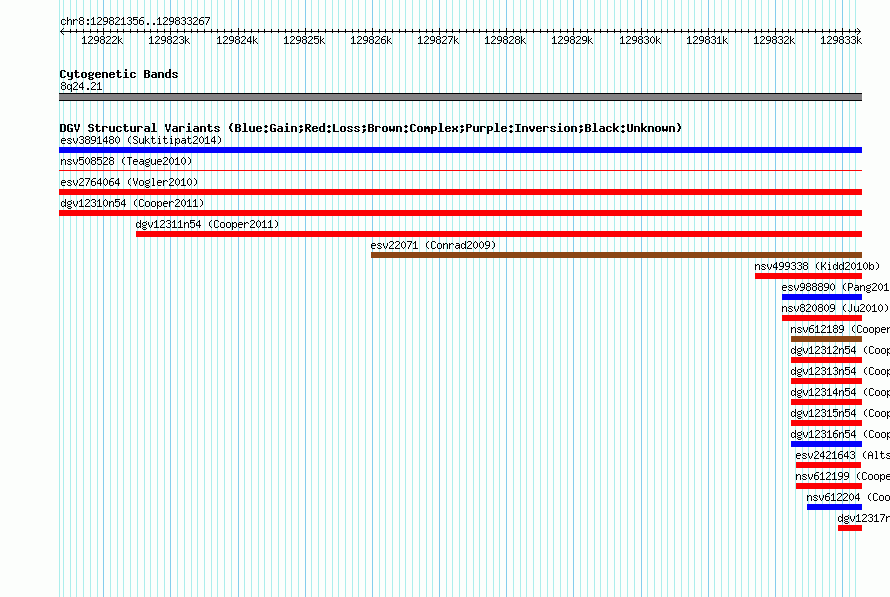Click the dgv12312n54 red bar
The height and width of the screenshot is (597, 890).
pos(826,360)
